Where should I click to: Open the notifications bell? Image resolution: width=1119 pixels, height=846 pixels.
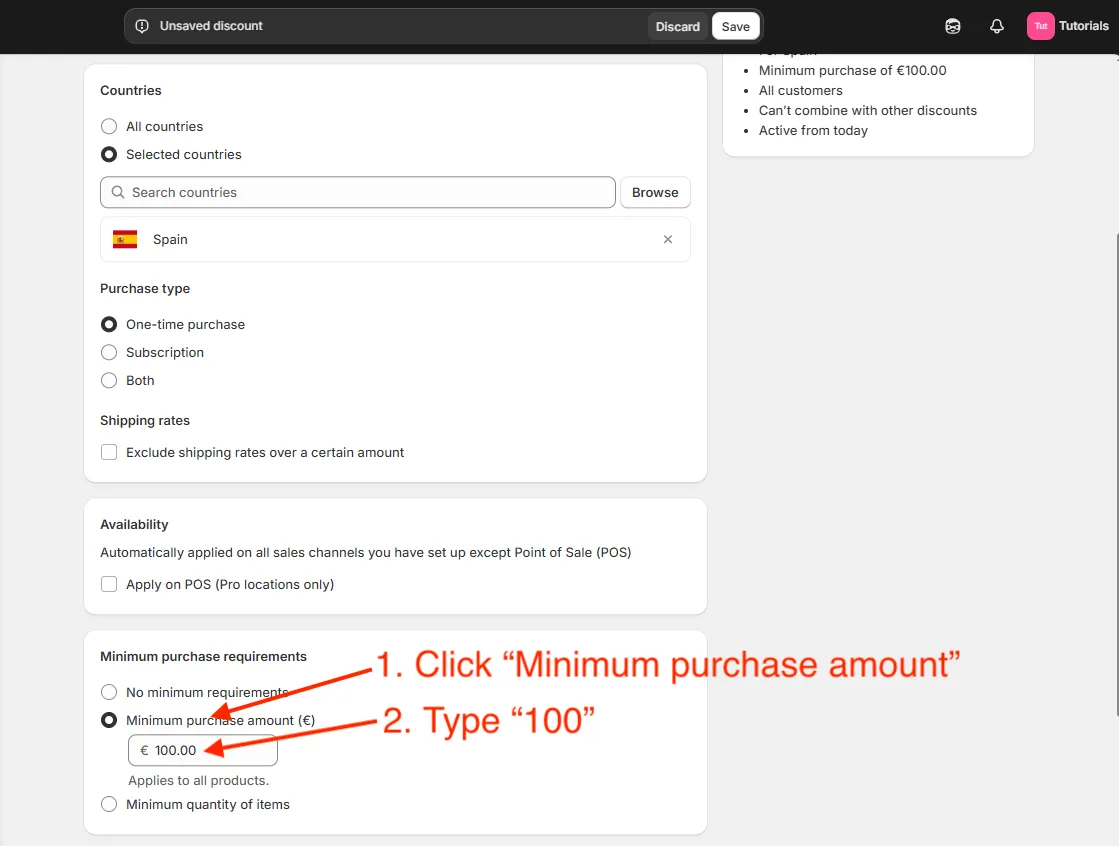996,26
